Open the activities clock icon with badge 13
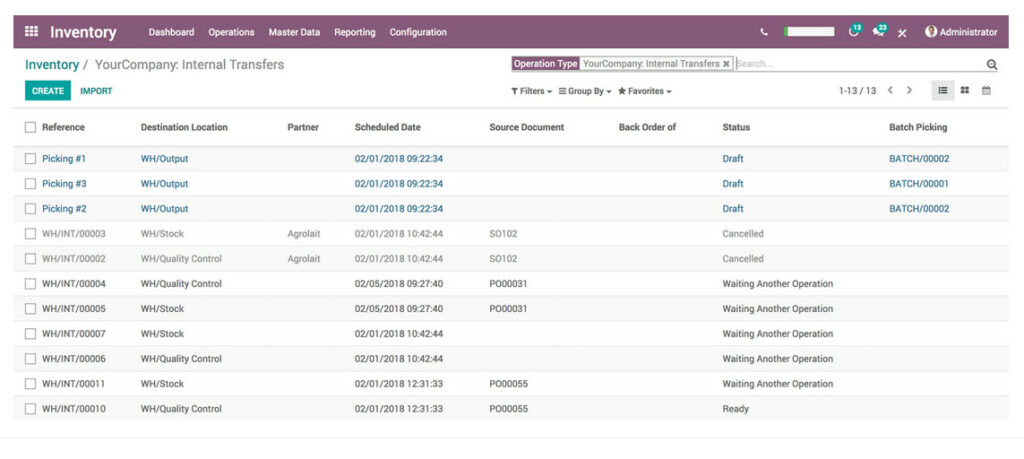The width and height of the screenshot is (1024, 459). (854, 31)
